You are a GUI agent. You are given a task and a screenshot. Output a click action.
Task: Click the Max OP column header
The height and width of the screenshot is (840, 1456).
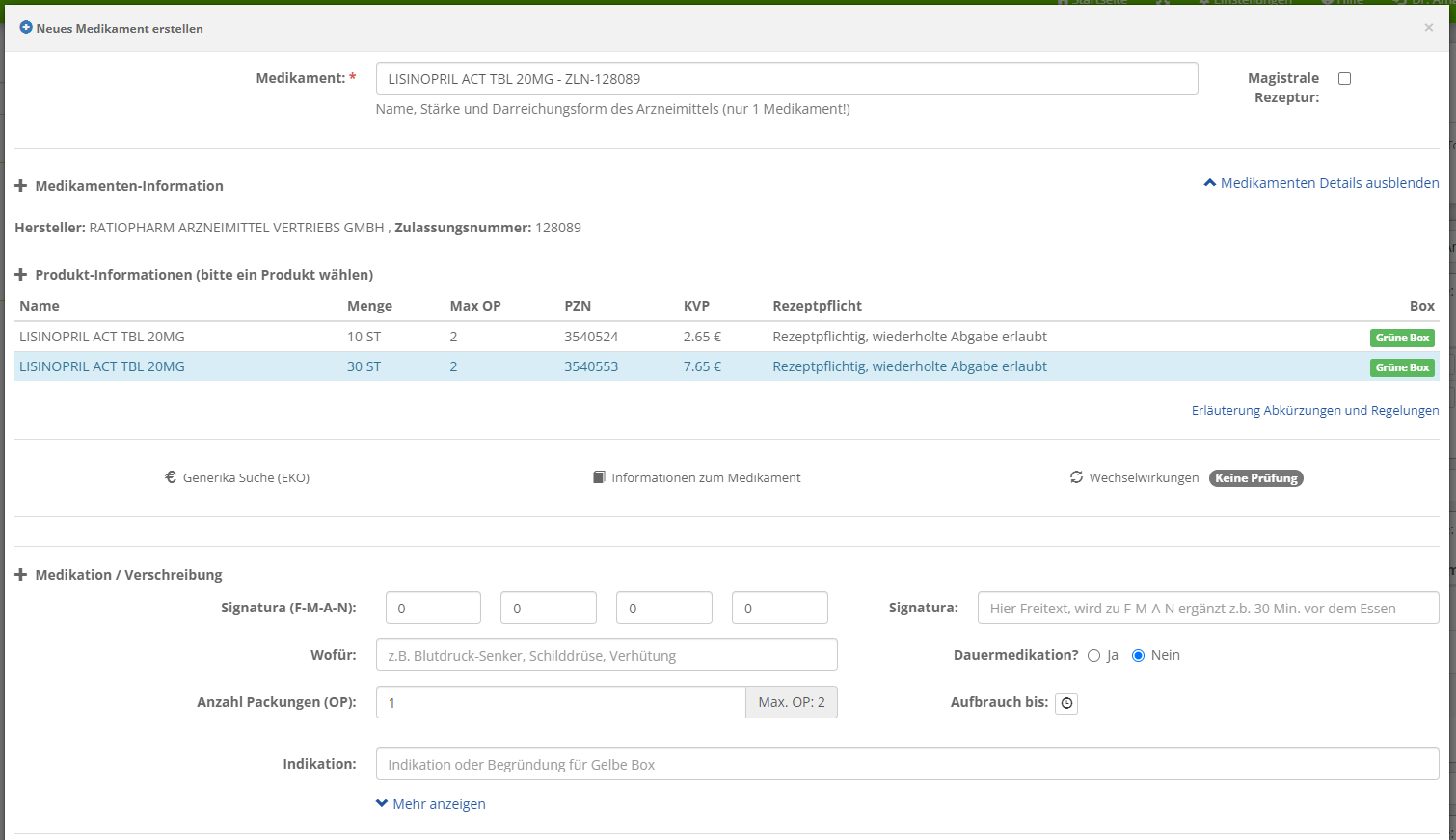click(475, 306)
